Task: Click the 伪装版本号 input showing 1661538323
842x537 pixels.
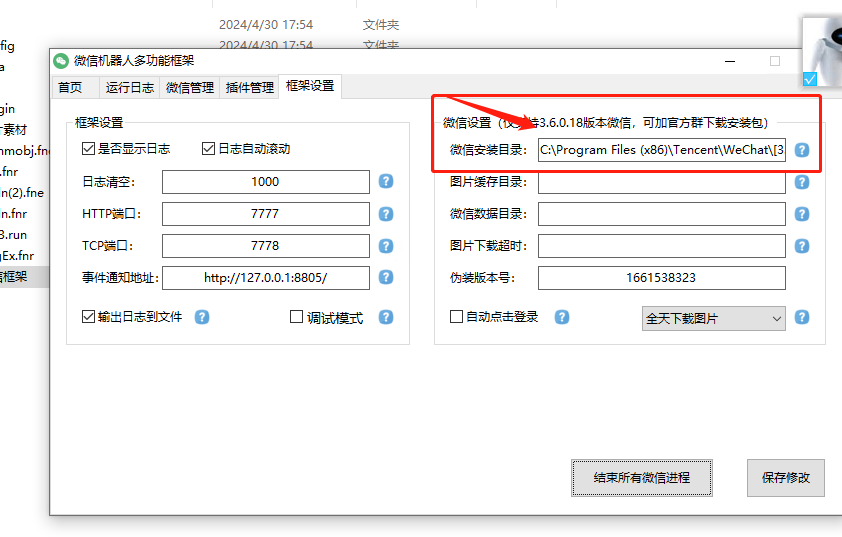Action: coord(662,278)
